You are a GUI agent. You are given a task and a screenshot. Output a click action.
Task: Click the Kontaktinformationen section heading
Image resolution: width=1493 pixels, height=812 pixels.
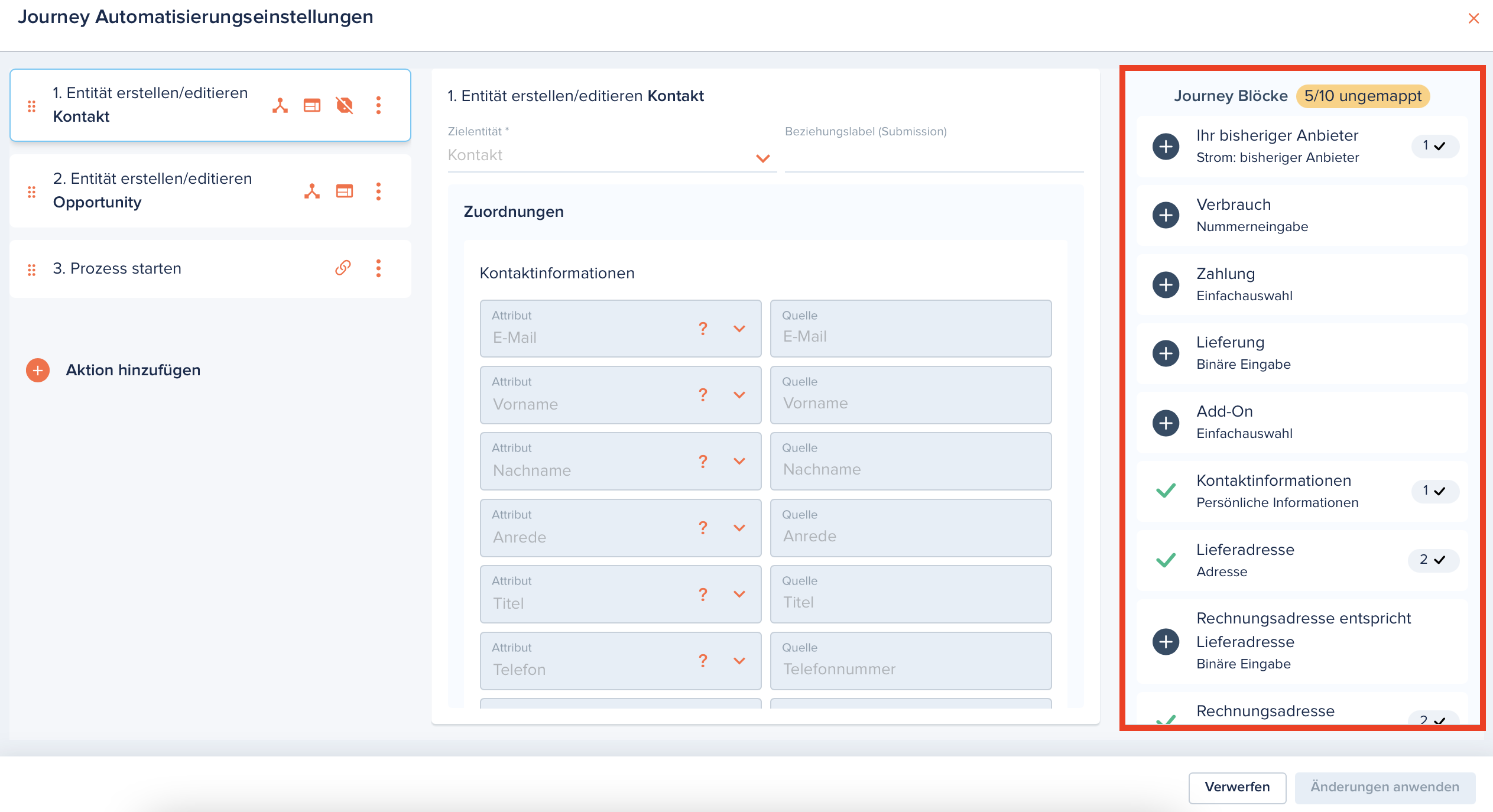[557, 273]
